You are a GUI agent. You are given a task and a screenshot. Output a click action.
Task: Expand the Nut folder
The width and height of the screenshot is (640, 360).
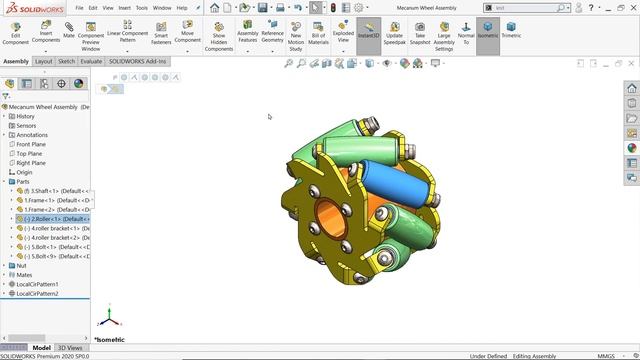point(4,266)
